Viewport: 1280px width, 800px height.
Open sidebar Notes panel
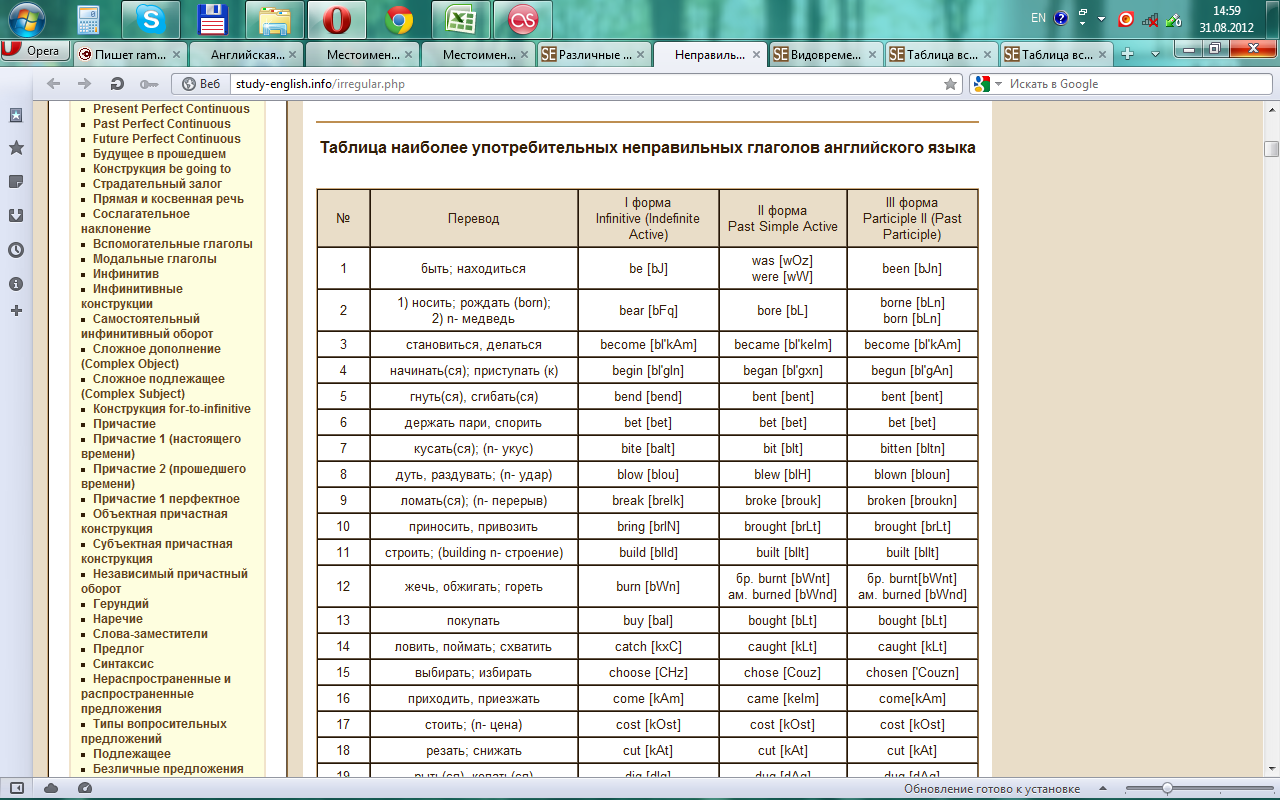[x=16, y=182]
